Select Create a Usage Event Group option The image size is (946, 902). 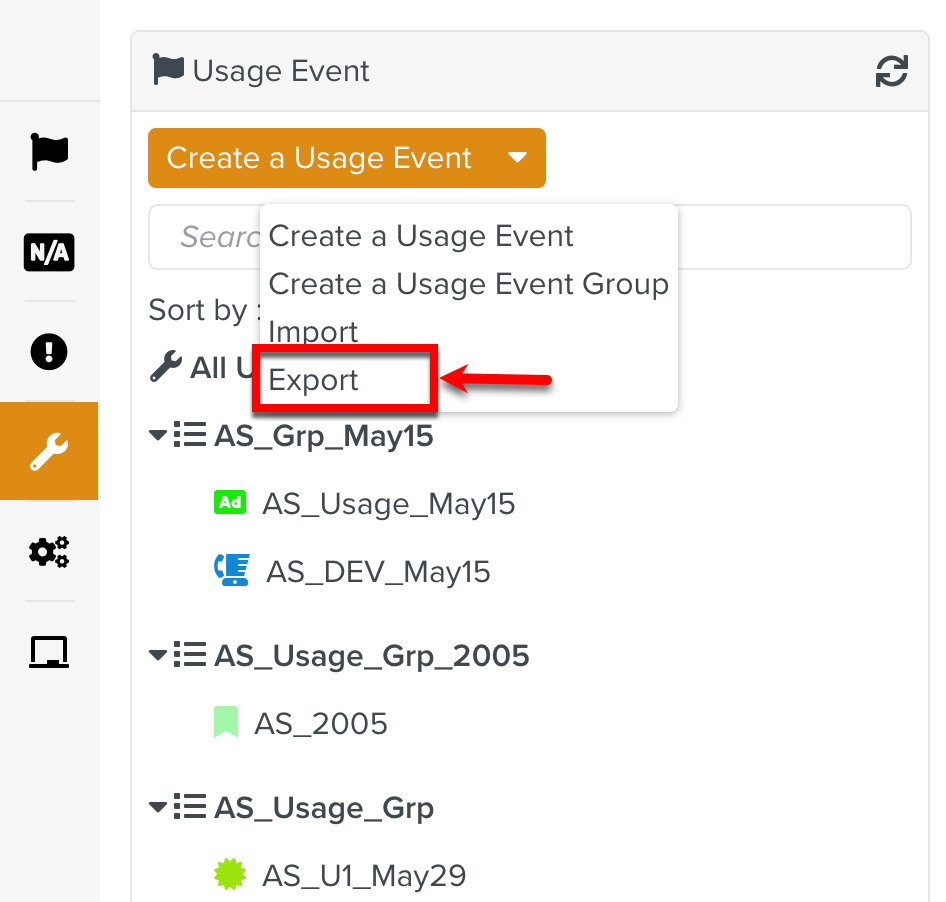coord(468,284)
